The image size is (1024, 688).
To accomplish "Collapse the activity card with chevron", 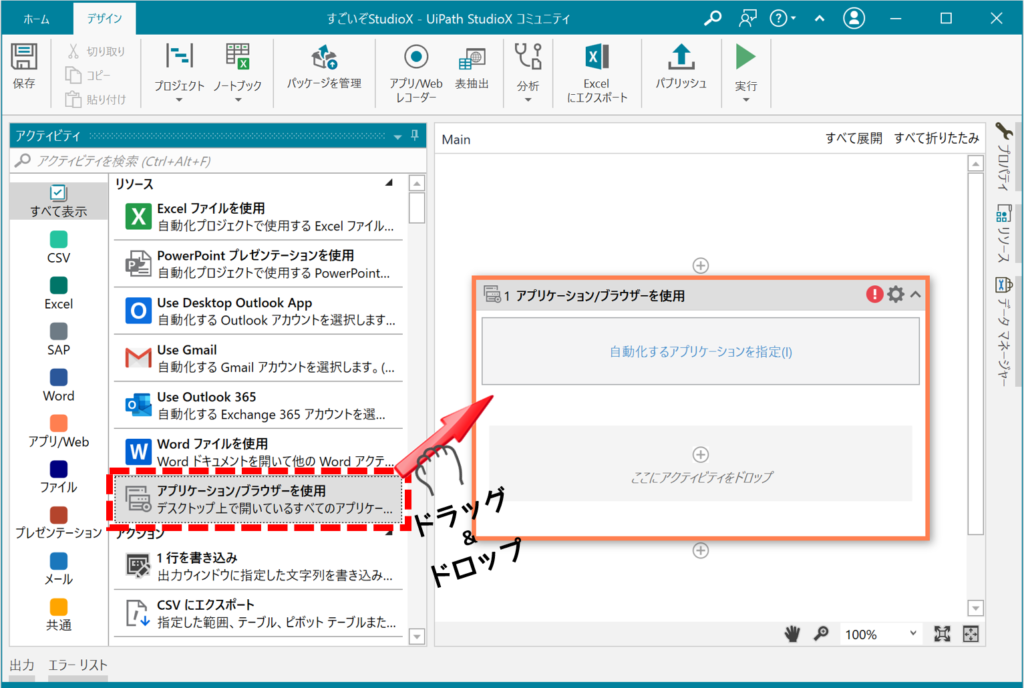I will point(916,294).
